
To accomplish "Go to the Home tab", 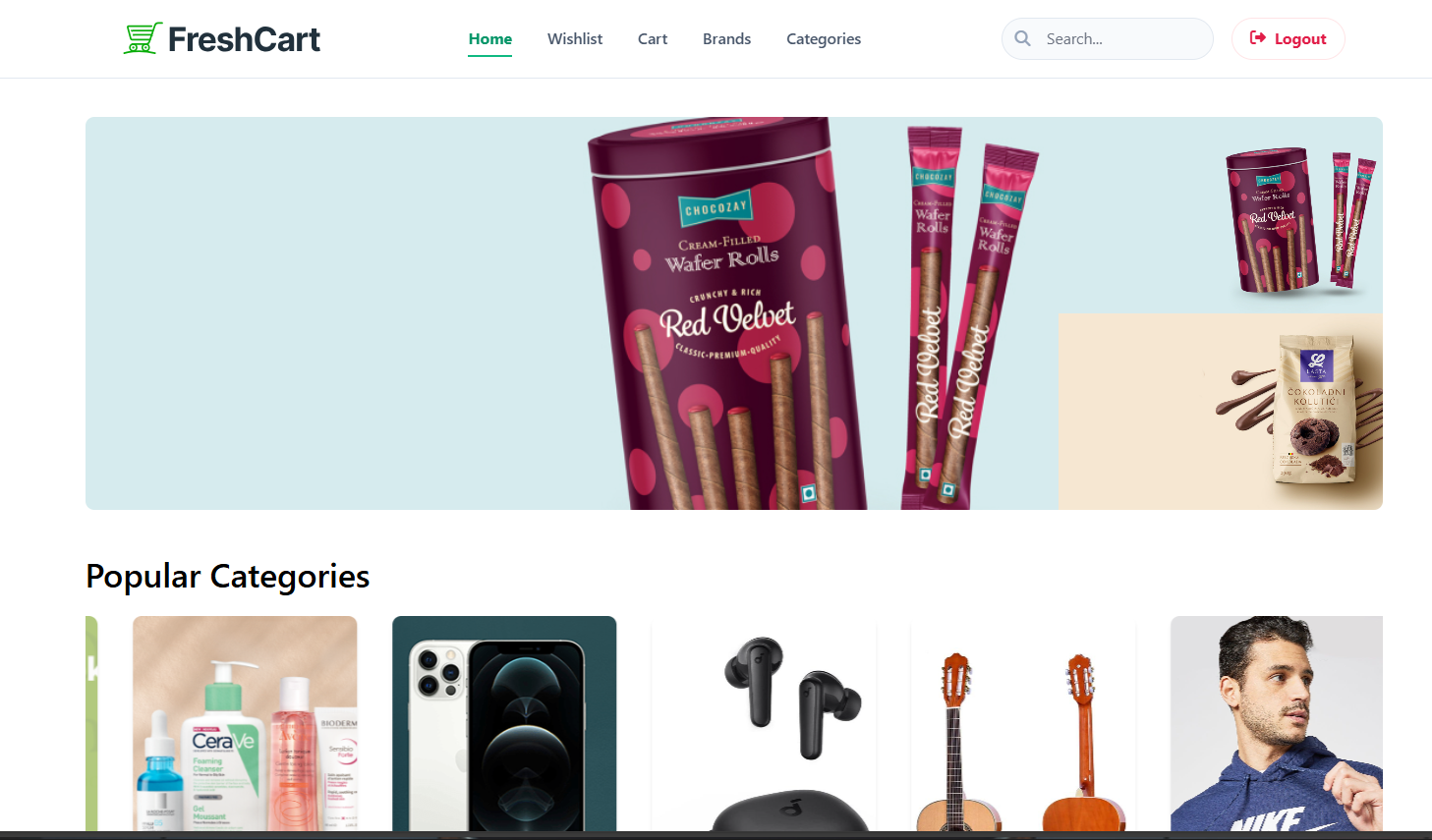I will [x=489, y=39].
